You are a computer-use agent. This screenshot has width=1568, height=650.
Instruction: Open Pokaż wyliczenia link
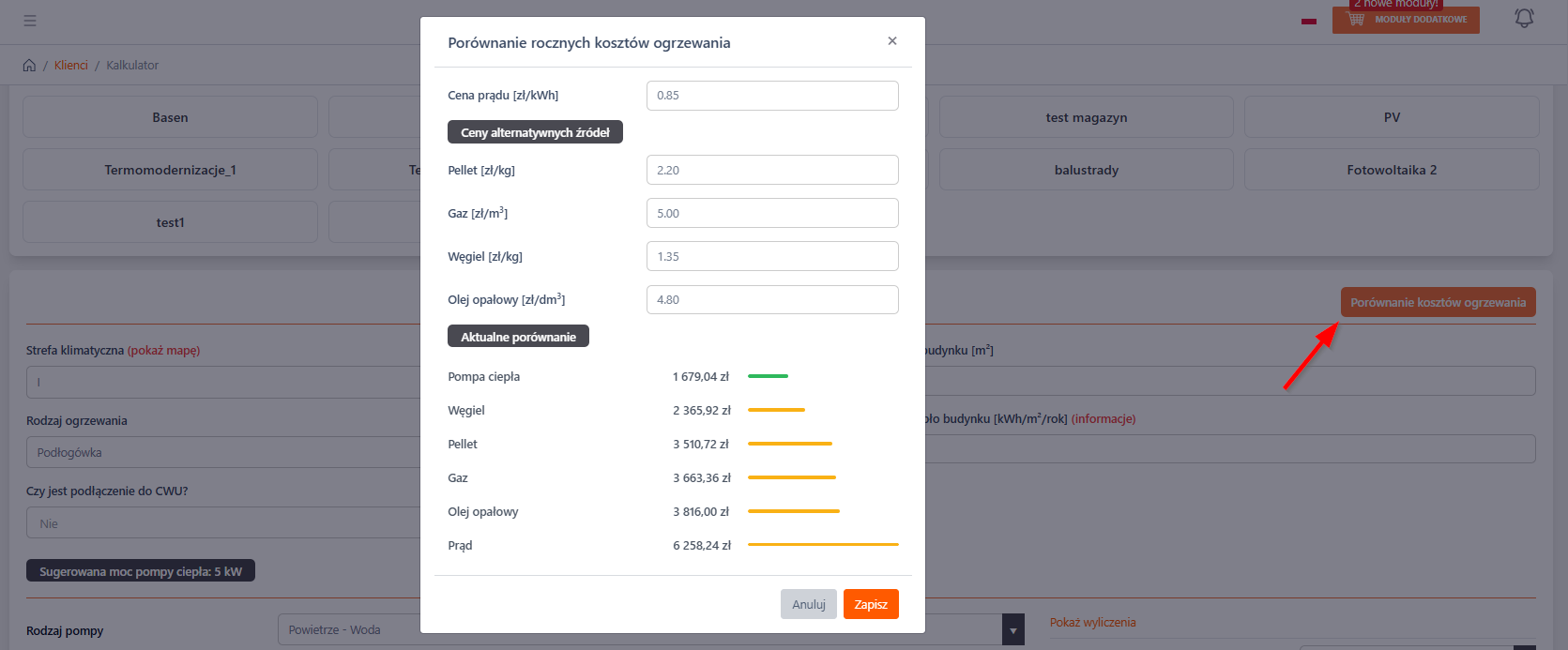[x=1092, y=623]
